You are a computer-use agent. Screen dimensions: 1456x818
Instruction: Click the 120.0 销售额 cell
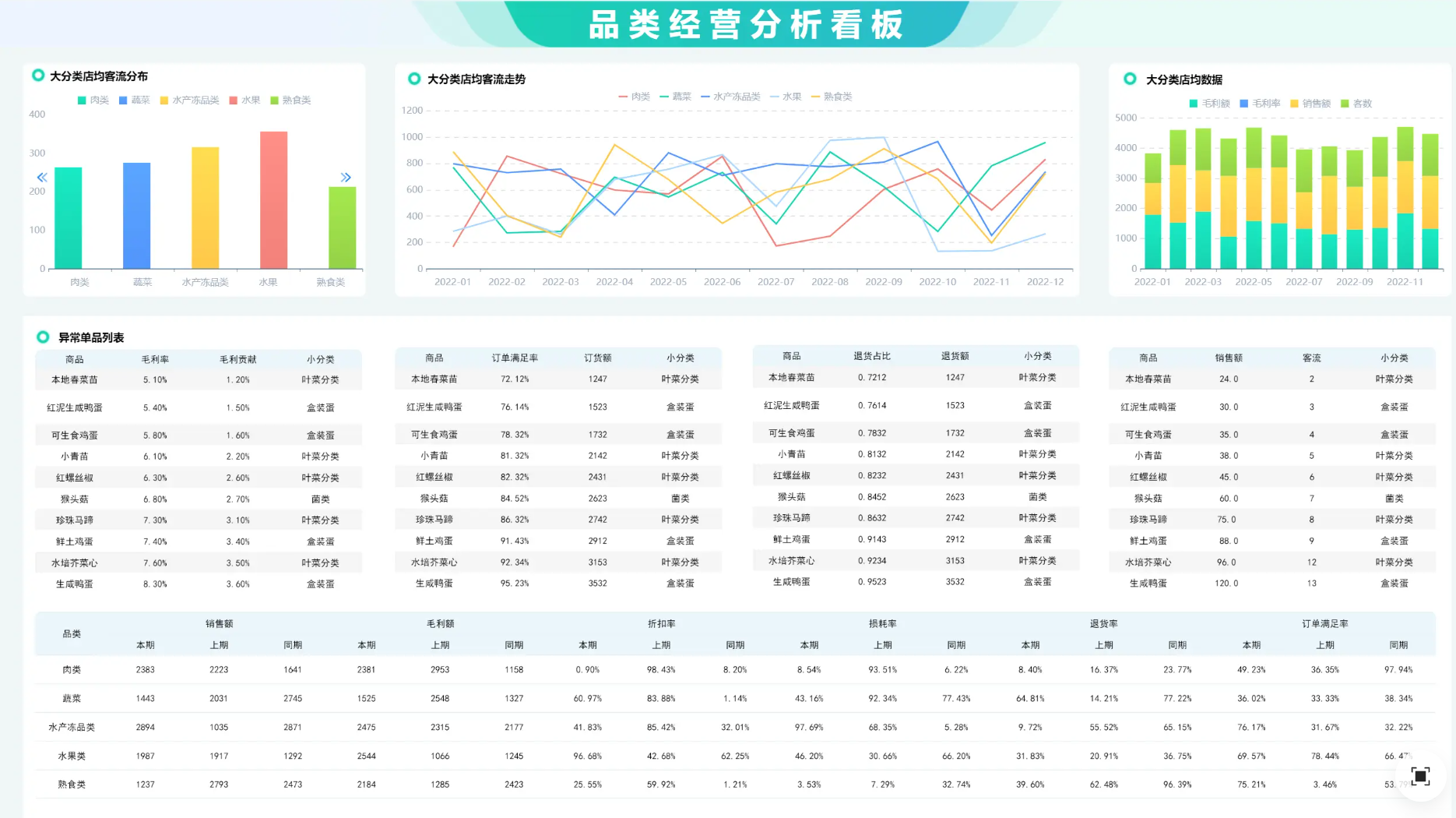click(x=1226, y=584)
